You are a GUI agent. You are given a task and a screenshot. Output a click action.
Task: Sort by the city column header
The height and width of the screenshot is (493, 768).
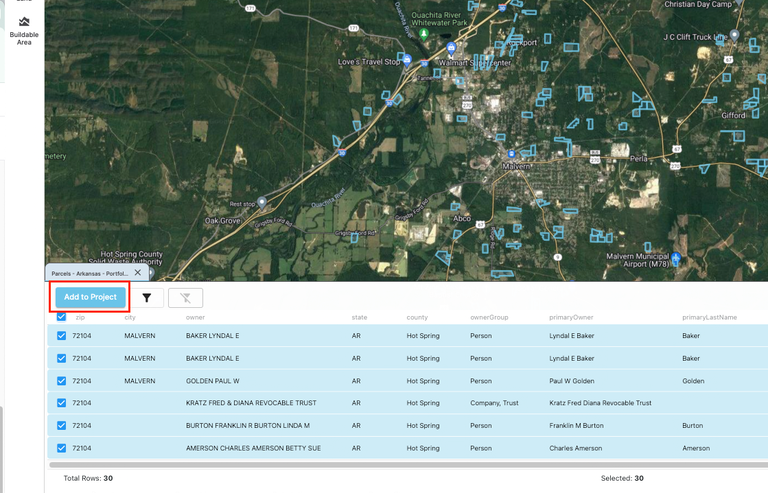130,317
